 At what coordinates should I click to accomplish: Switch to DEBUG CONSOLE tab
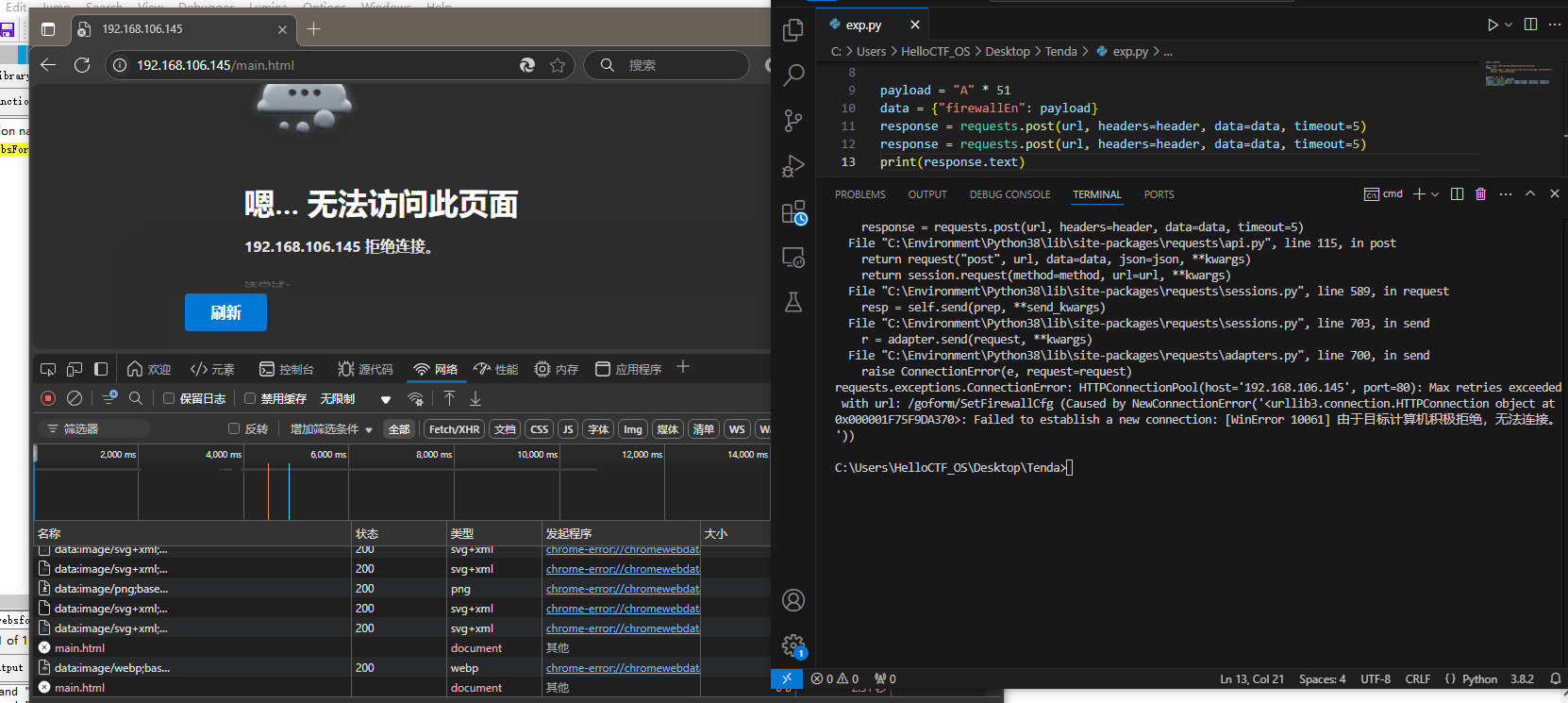pyautogui.click(x=1009, y=194)
